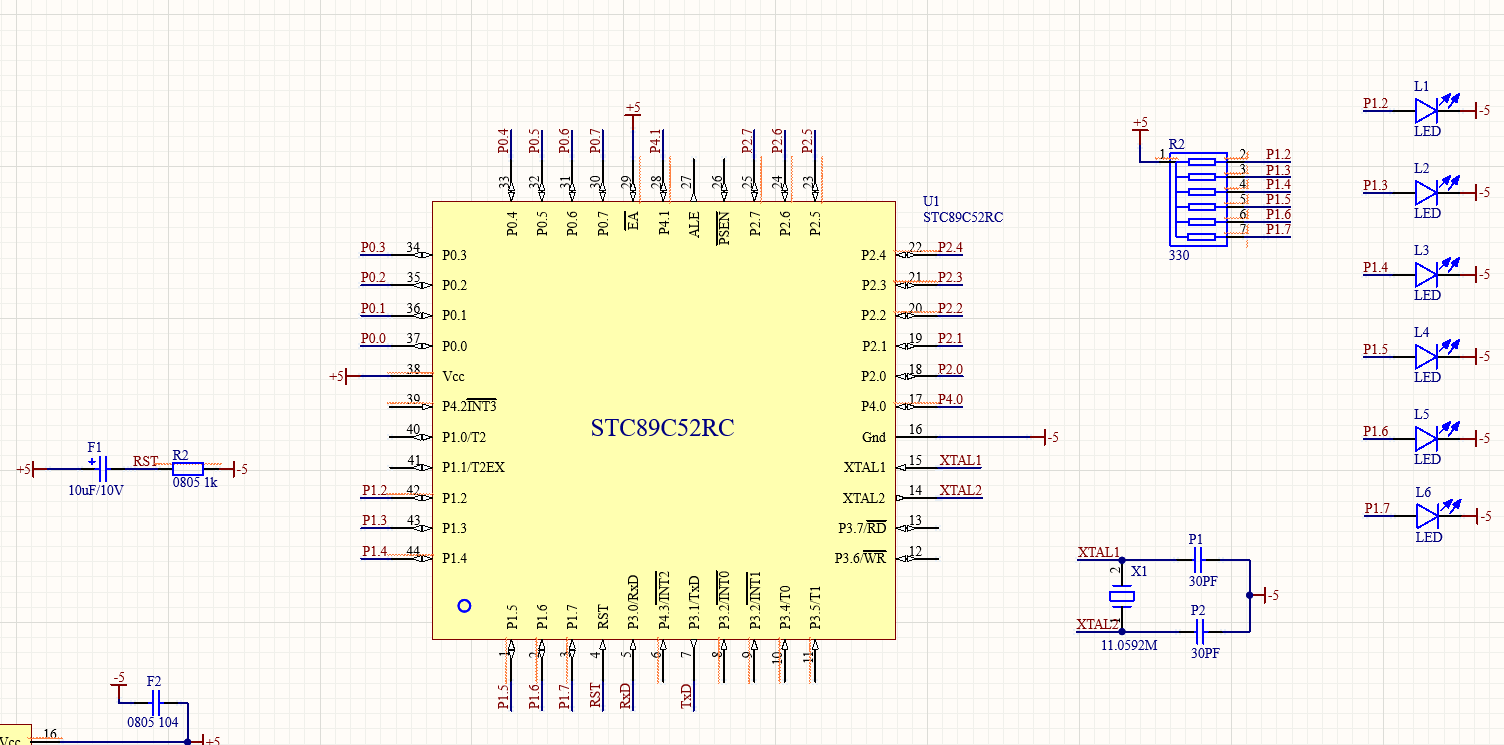
Task: Select the 0805 1k resistor symbol
Action: click(188, 469)
